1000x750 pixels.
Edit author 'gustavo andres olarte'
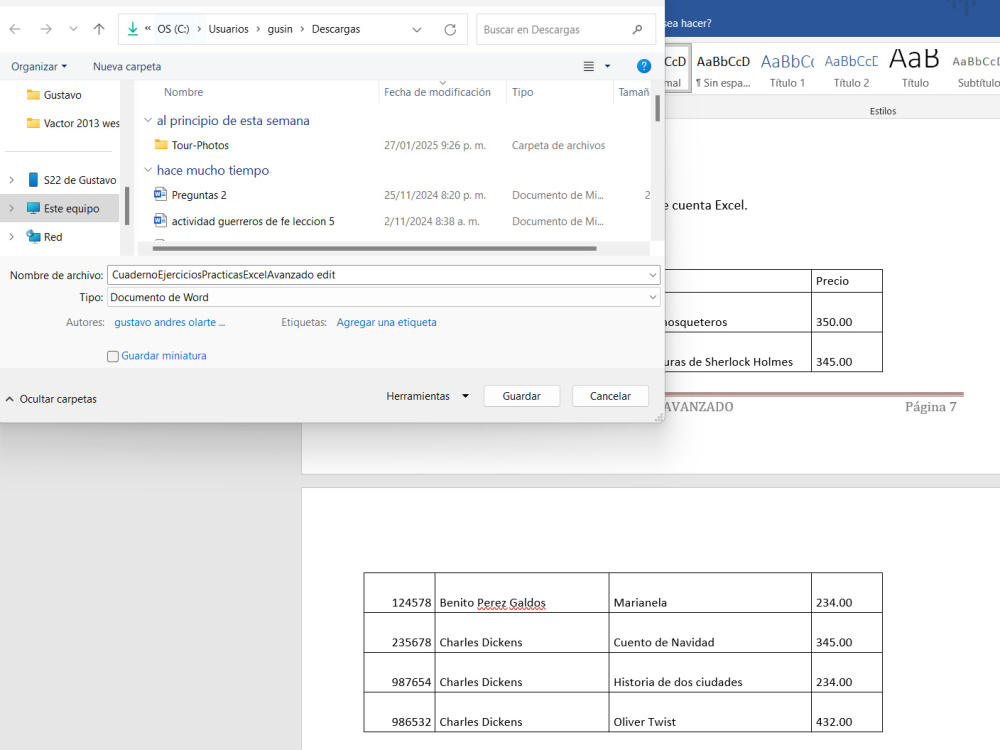(x=170, y=322)
